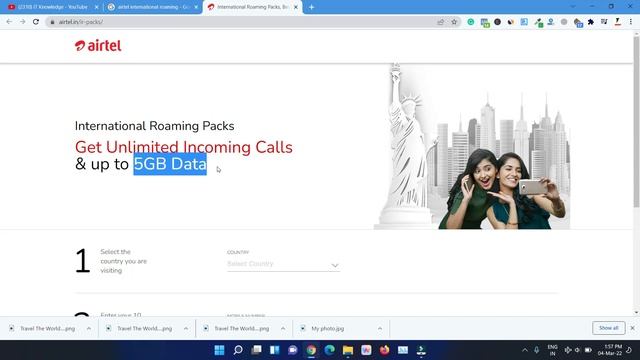Click the microphone tray icon
The height and width of the screenshot is (360, 640).
click(x=537, y=350)
